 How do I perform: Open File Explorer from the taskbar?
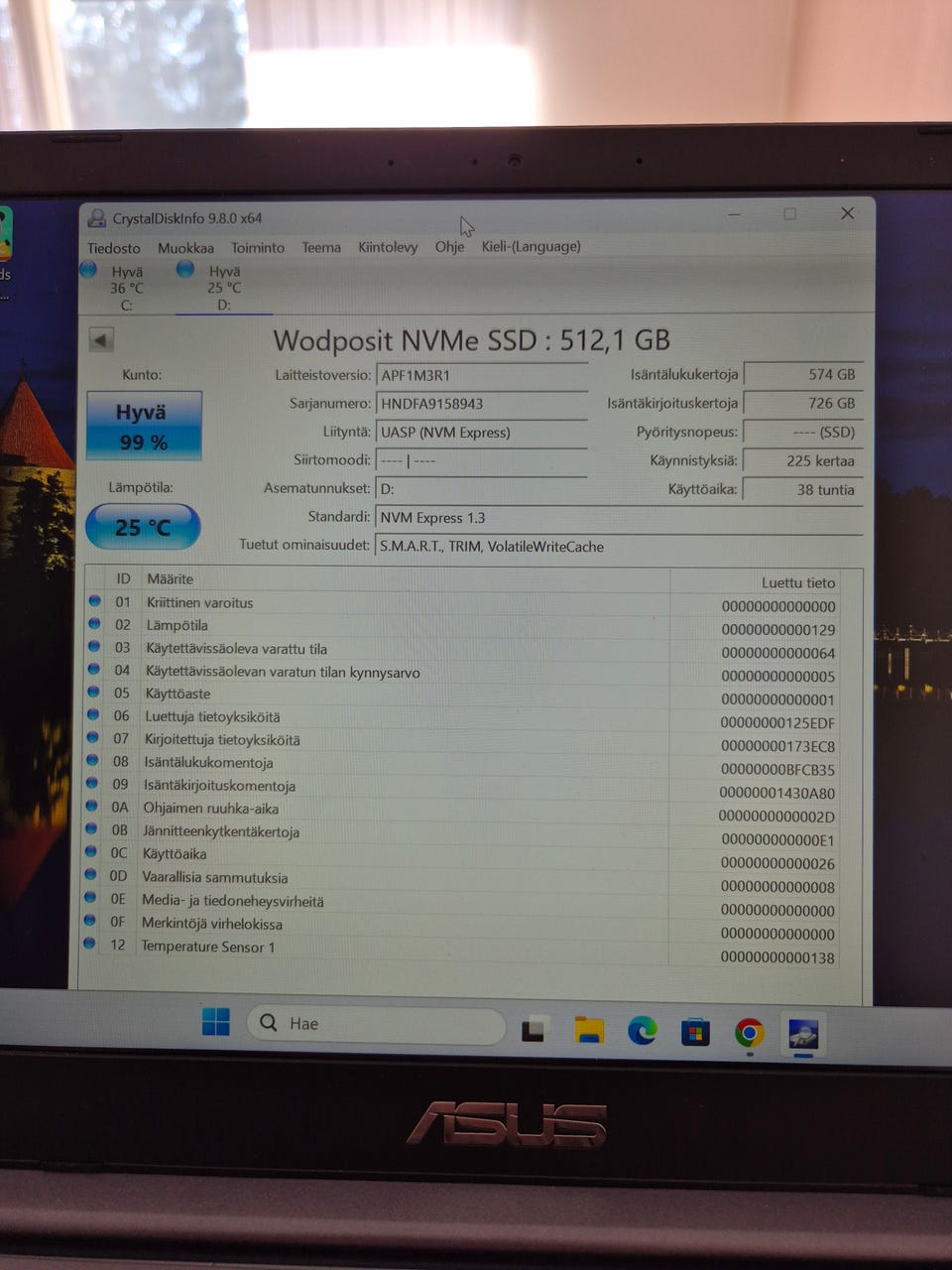pos(589,1031)
